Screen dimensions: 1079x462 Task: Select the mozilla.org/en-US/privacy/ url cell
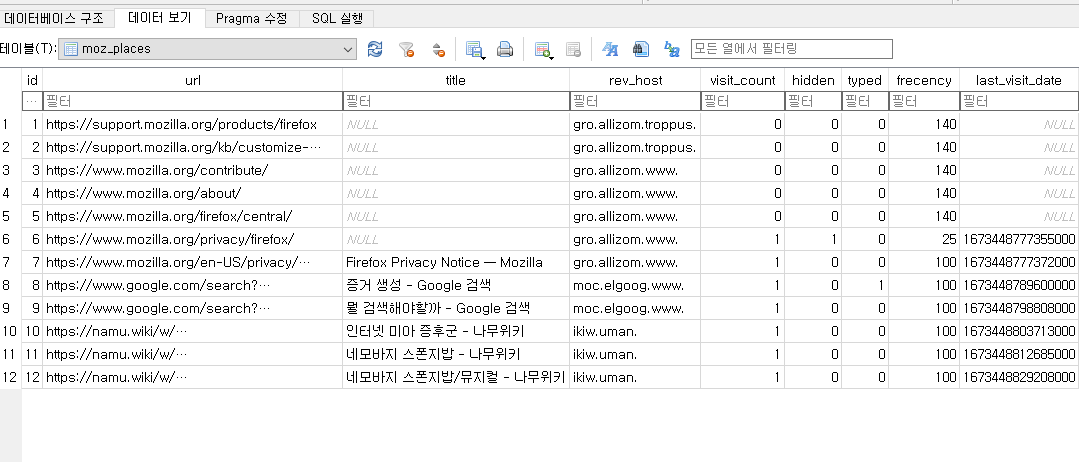point(193,262)
